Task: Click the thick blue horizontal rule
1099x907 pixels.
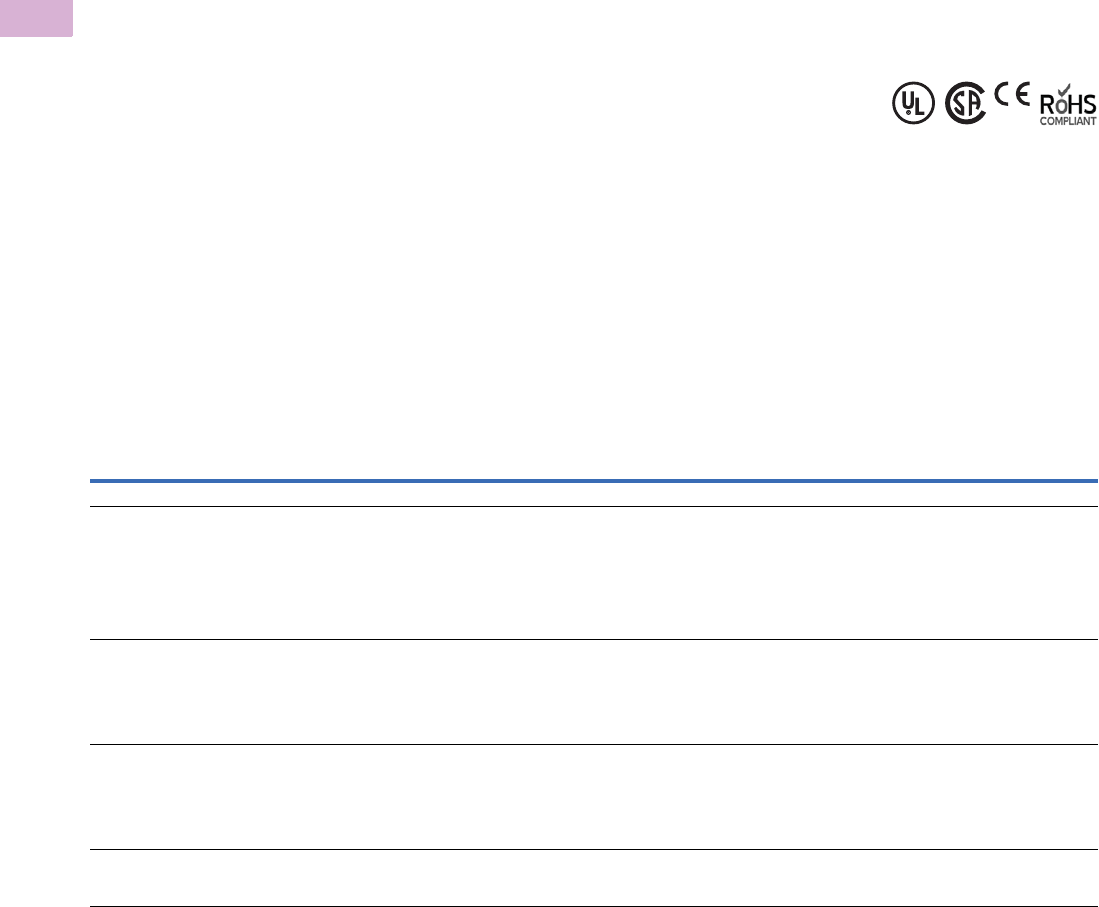Action: [594, 482]
